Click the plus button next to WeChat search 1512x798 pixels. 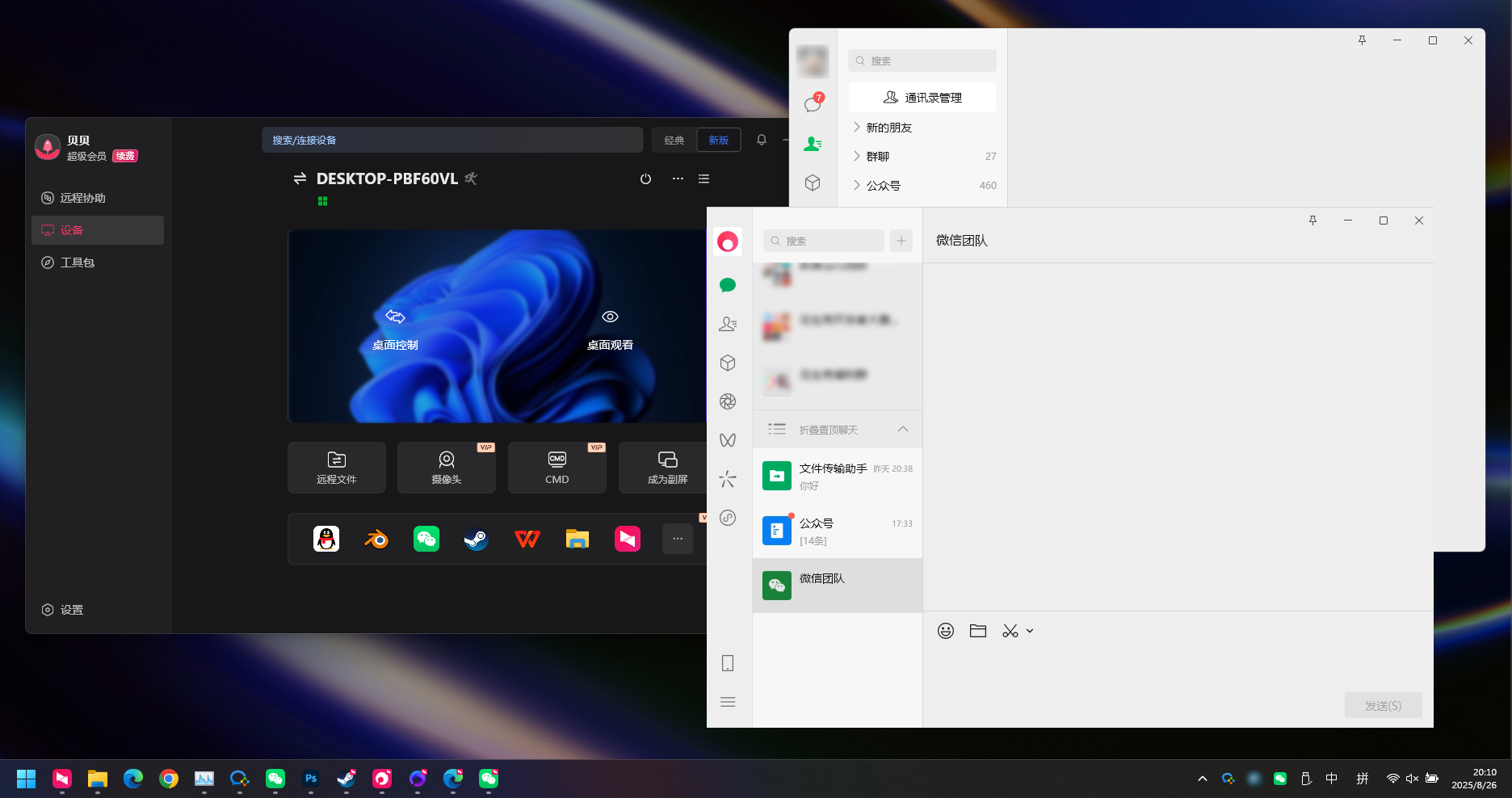[x=901, y=241]
